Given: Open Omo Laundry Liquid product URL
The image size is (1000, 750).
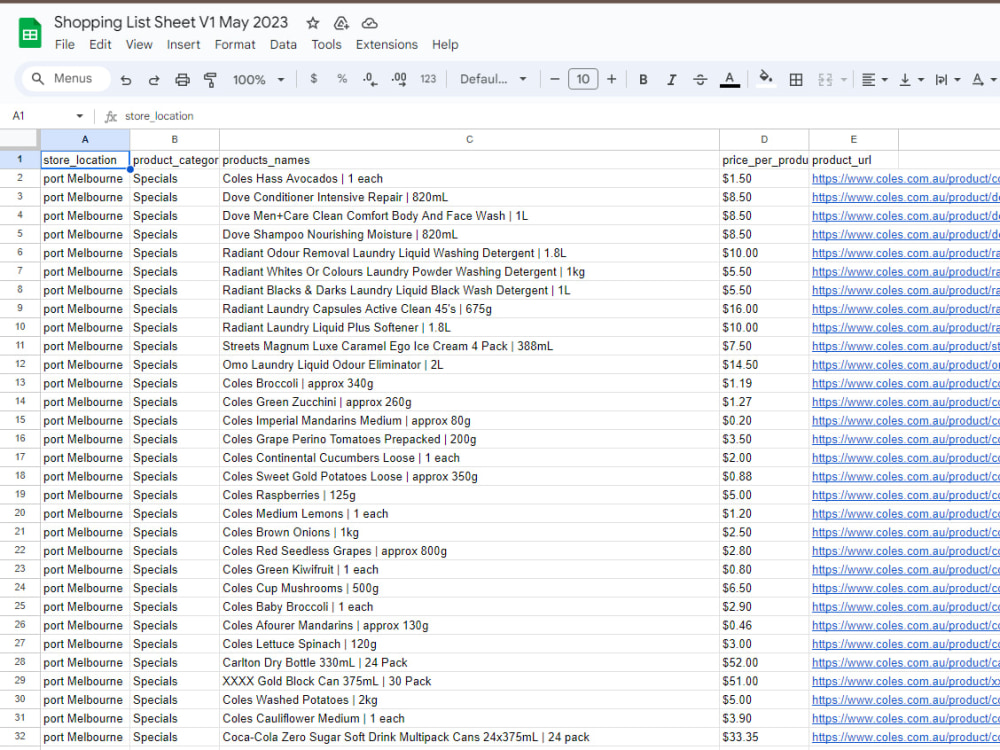Looking at the screenshot, I should pyautogui.click(x=906, y=365).
